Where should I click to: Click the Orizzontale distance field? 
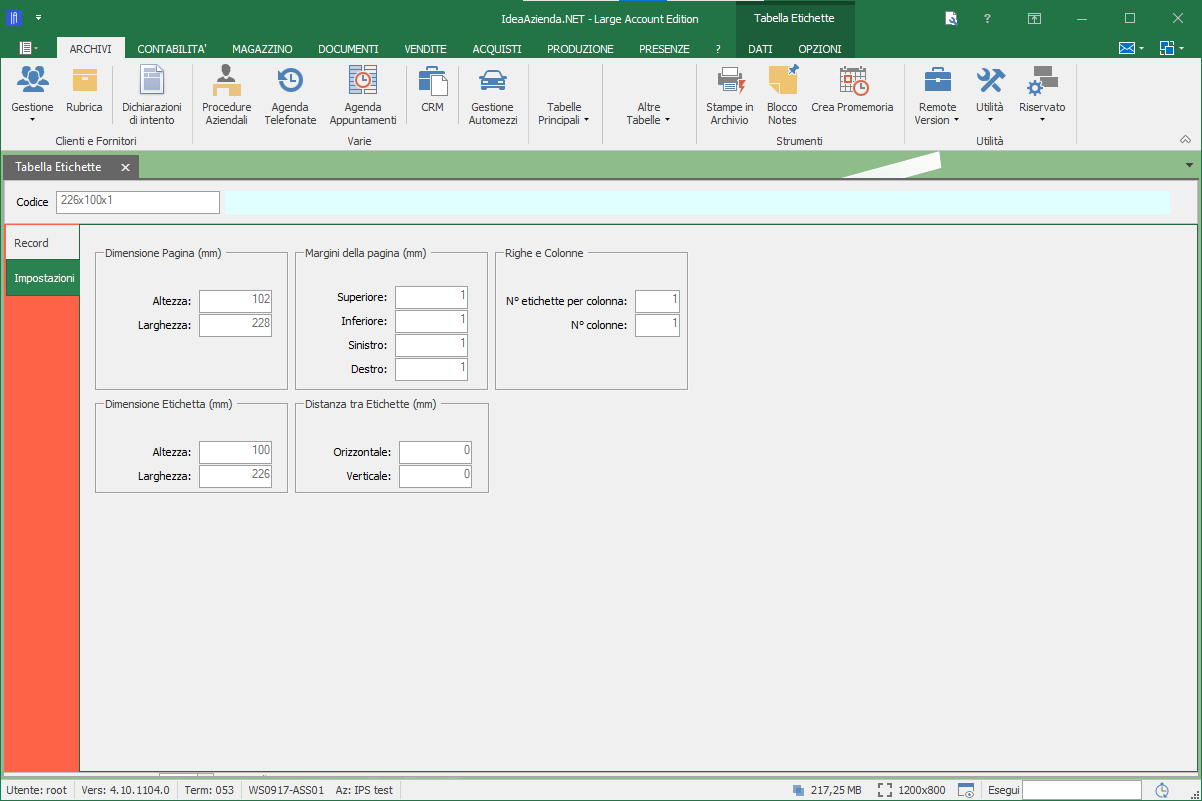(x=436, y=452)
